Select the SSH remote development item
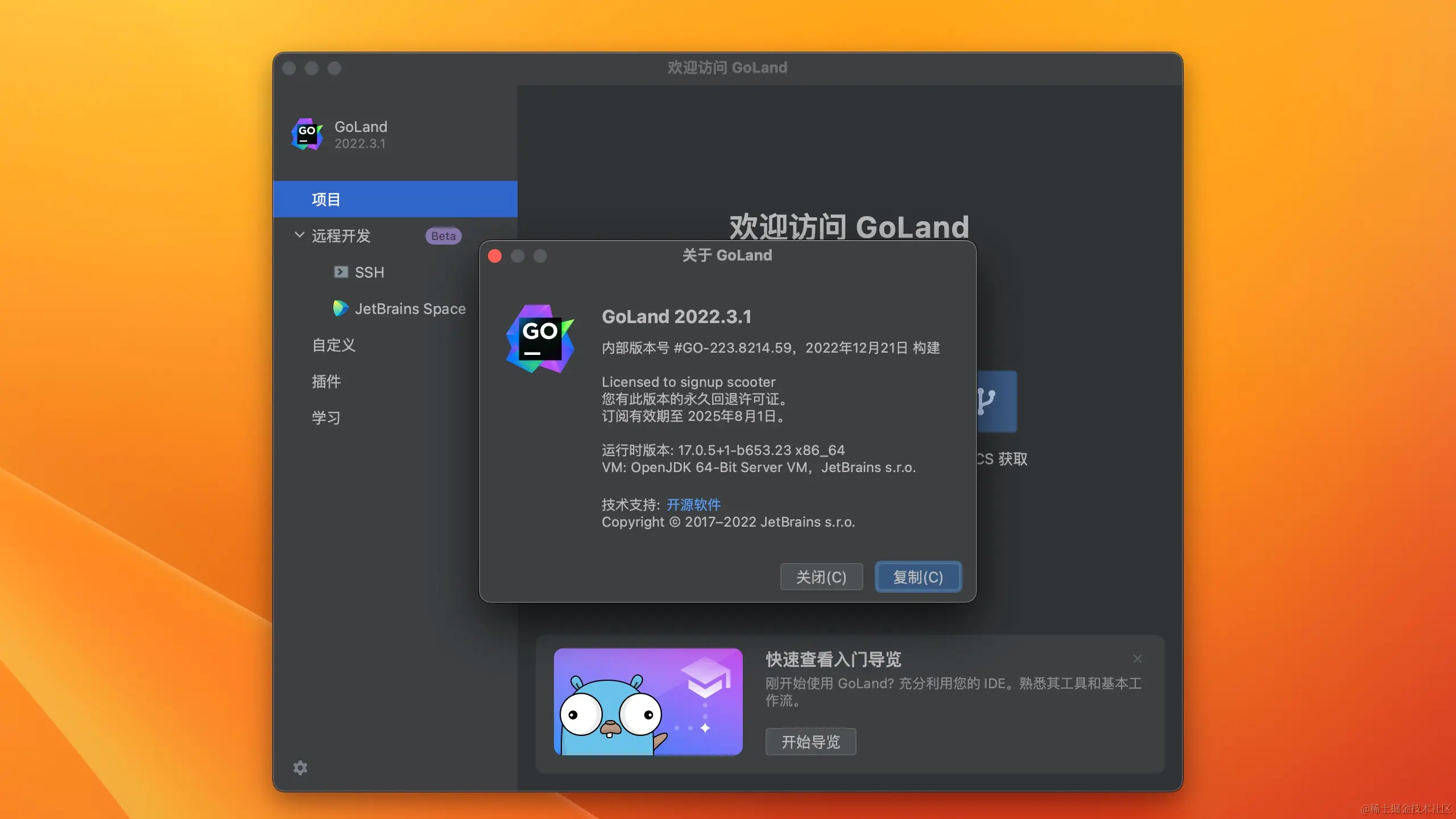1456x819 pixels. tap(370, 272)
